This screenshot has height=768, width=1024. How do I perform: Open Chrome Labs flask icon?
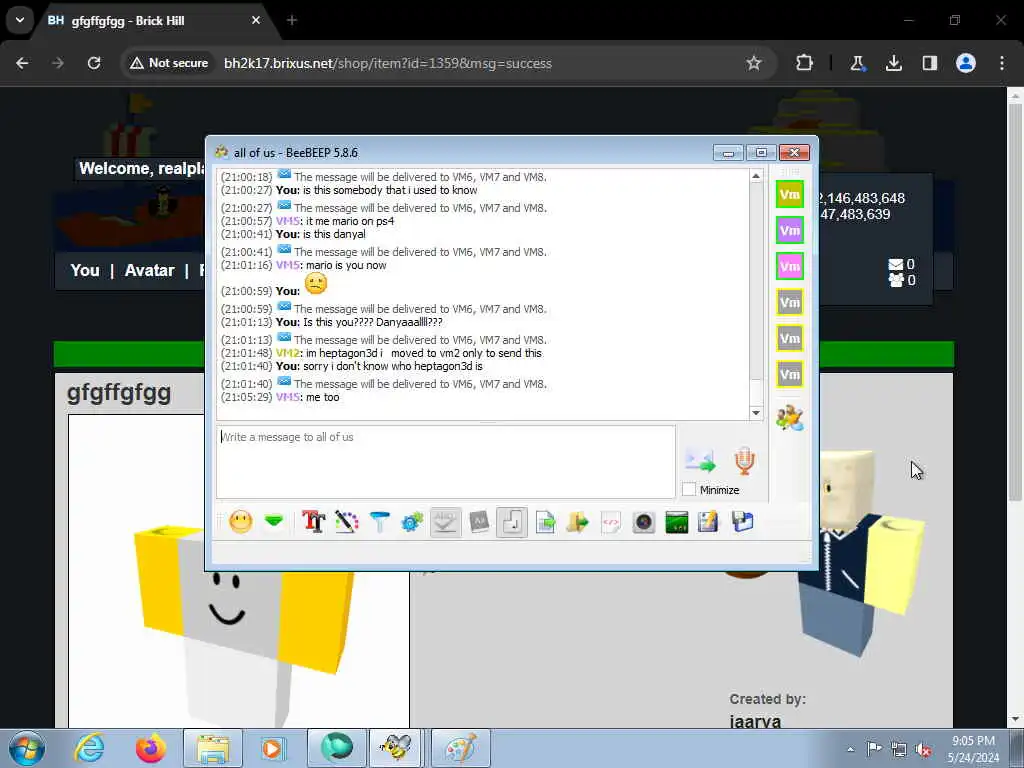click(x=857, y=63)
